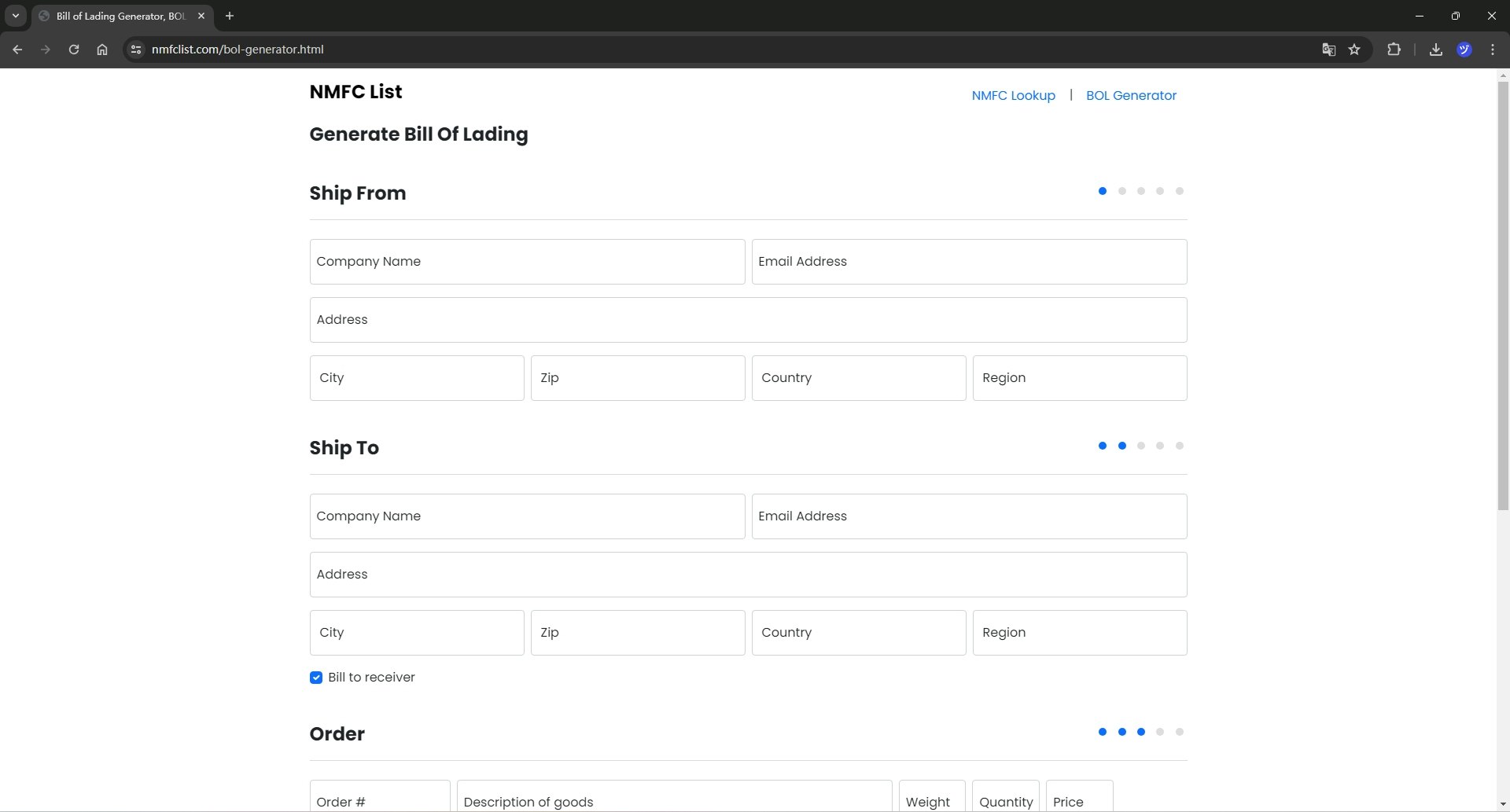This screenshot has height=812, width=1510.
Task: Focus Ship From Company Name field
Action: tap(527, 262)
